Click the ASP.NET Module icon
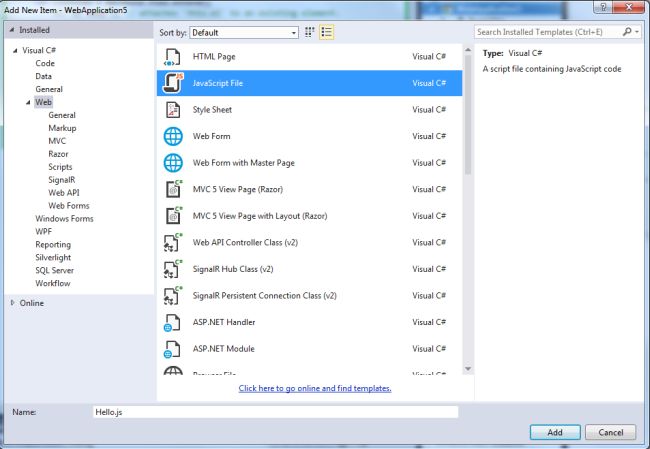This screenshot has width=650, height=449. click(x=172, y=349)
